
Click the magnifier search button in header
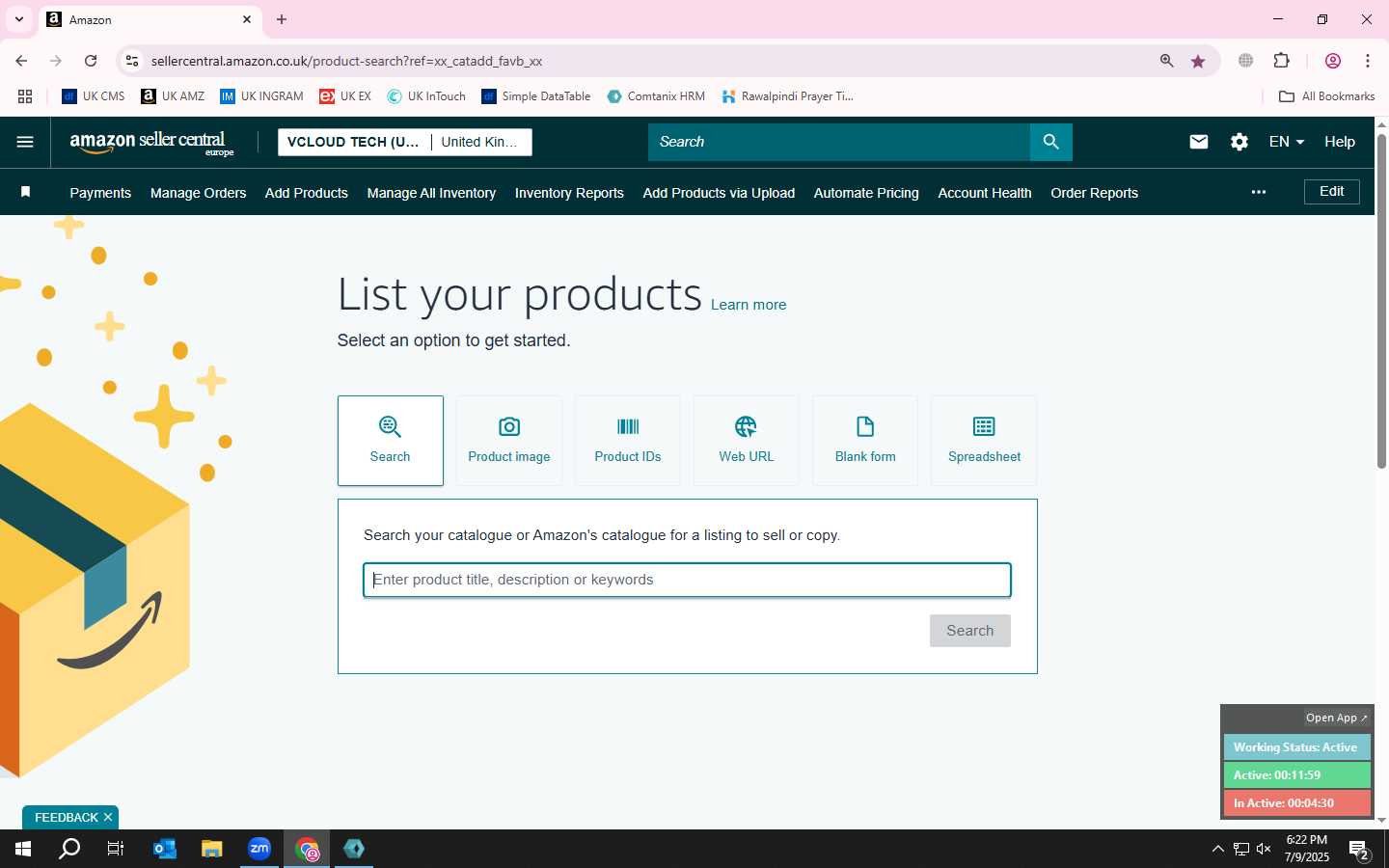click(x=1050, y=142)
